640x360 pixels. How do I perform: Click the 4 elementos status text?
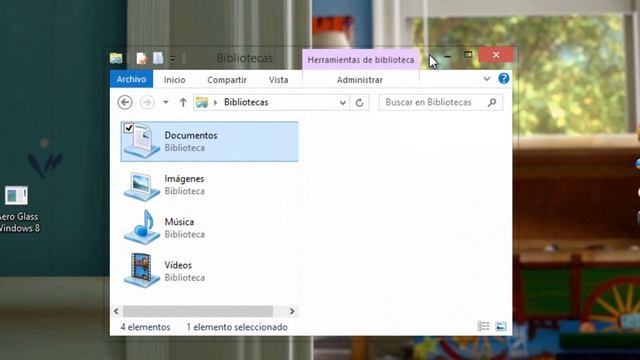point(145,327)
